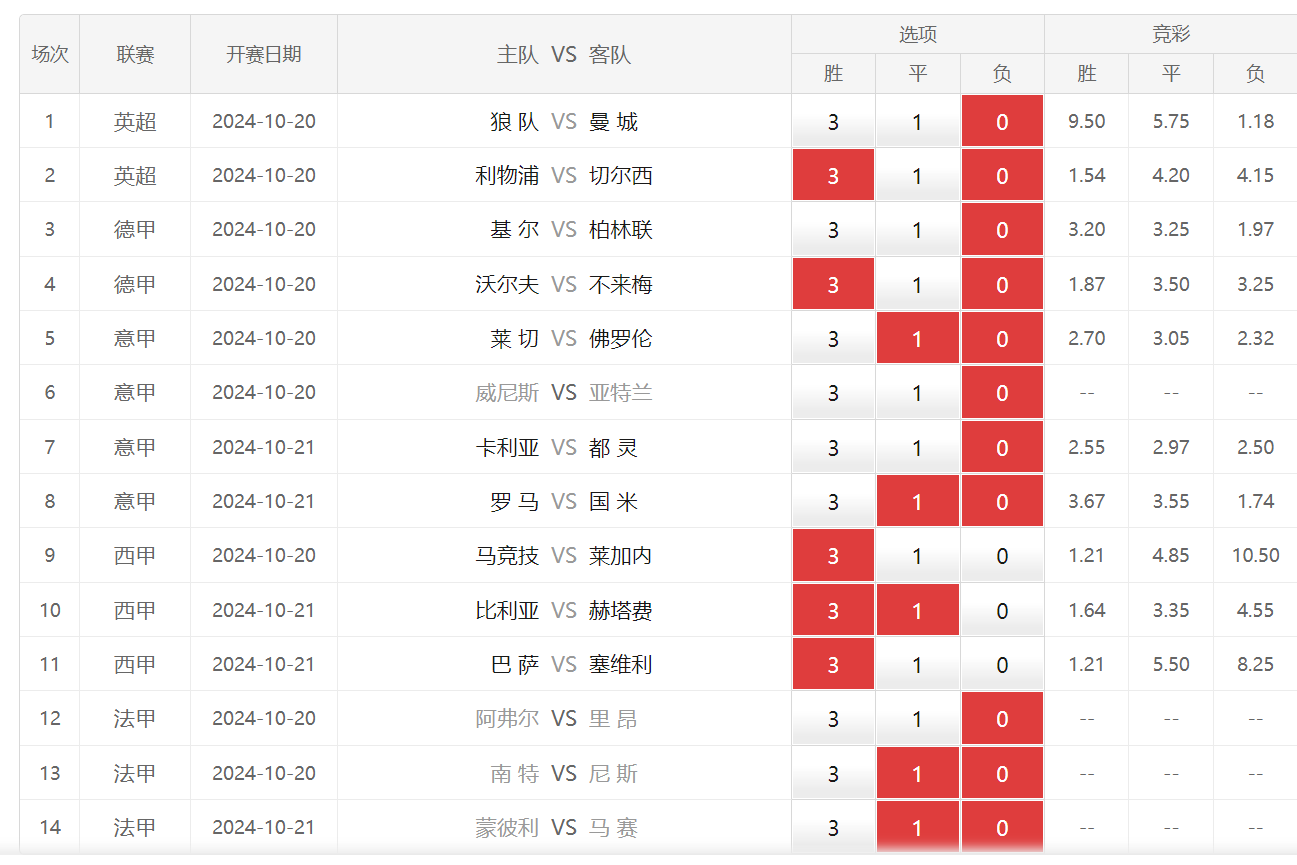Deselect win option 3 for 沃尔夫 vs 不来梅

click(833, 285)
